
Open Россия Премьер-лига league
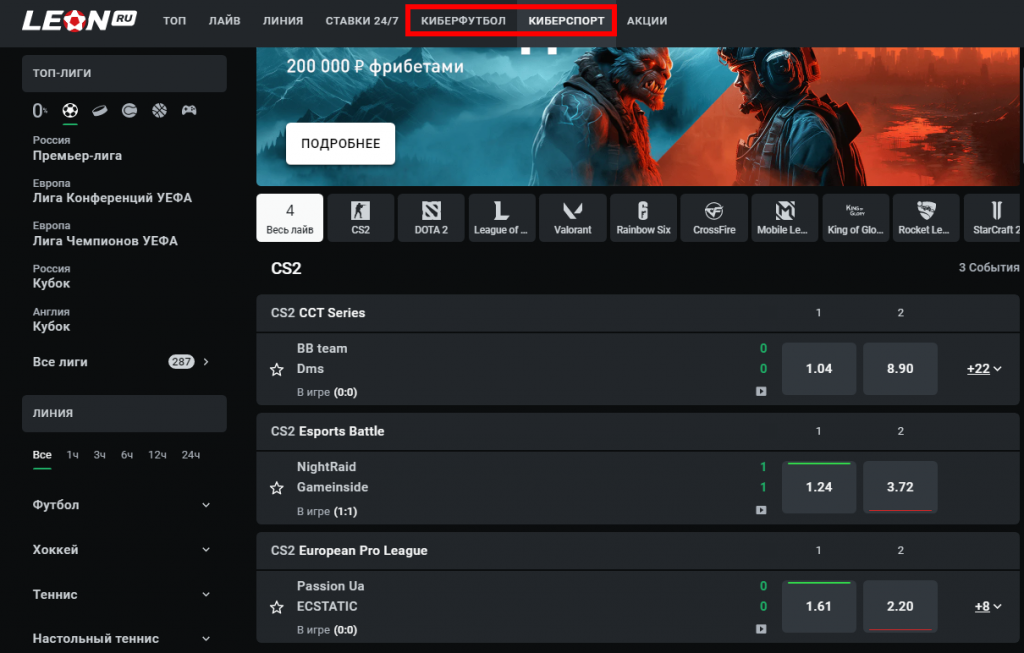77,148
